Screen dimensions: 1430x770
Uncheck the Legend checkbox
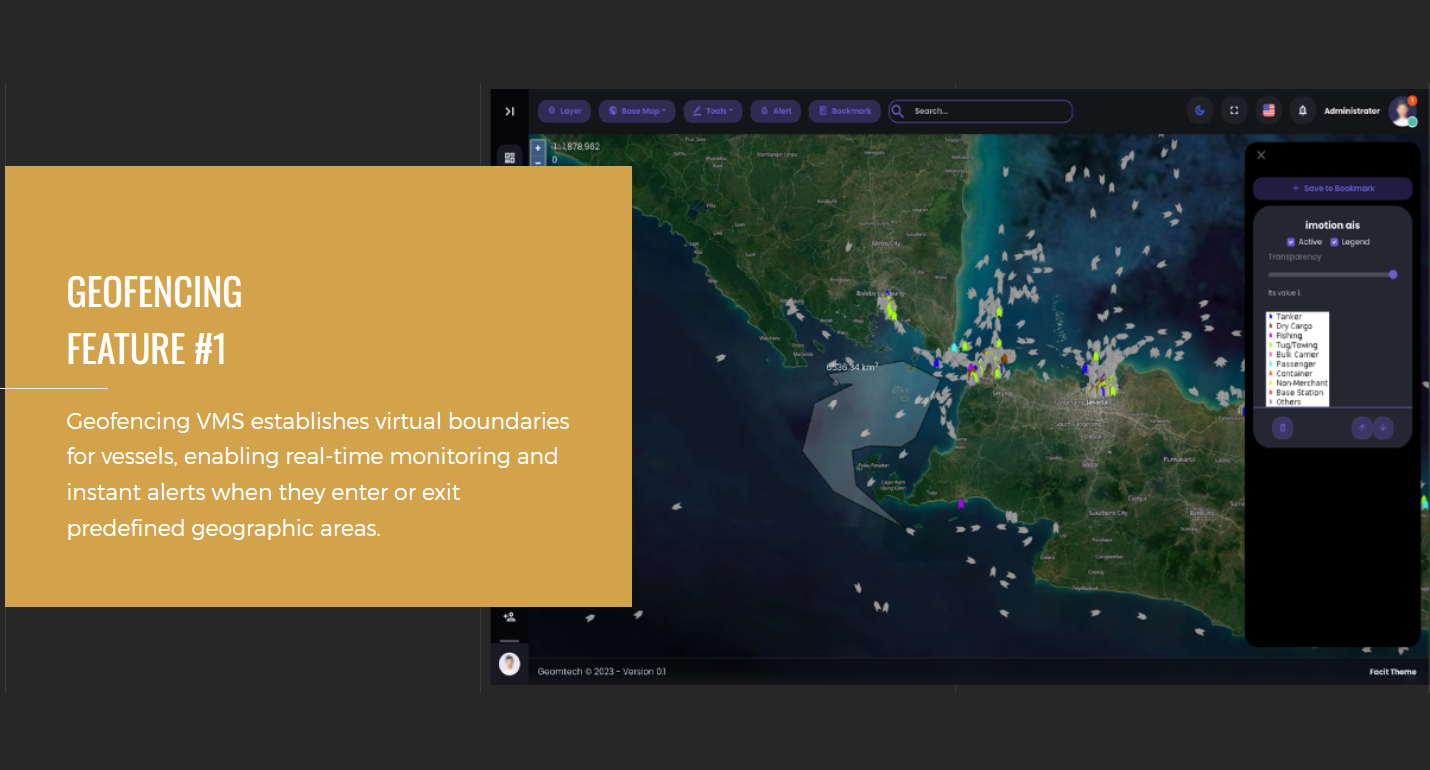(1334, 242)
